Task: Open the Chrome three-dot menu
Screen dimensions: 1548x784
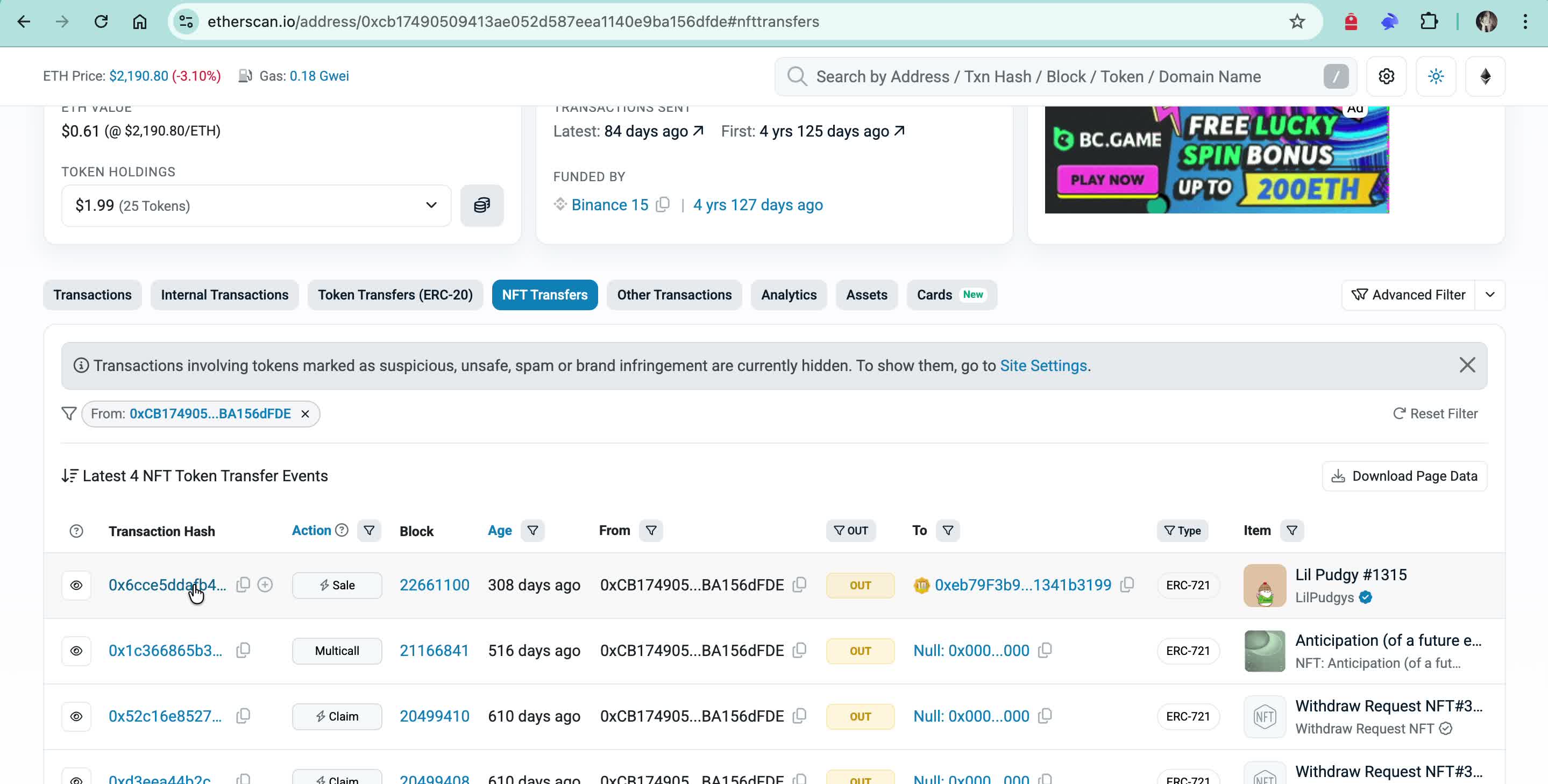Action: pos(1525,22)
